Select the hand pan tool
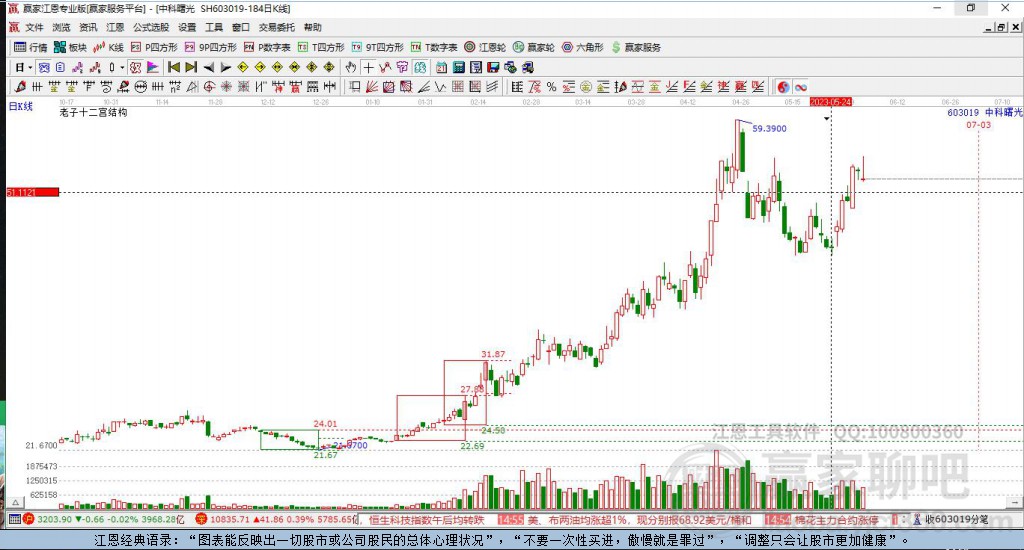Viewport: 1024px width, 550px height. (x=351, y=67)
